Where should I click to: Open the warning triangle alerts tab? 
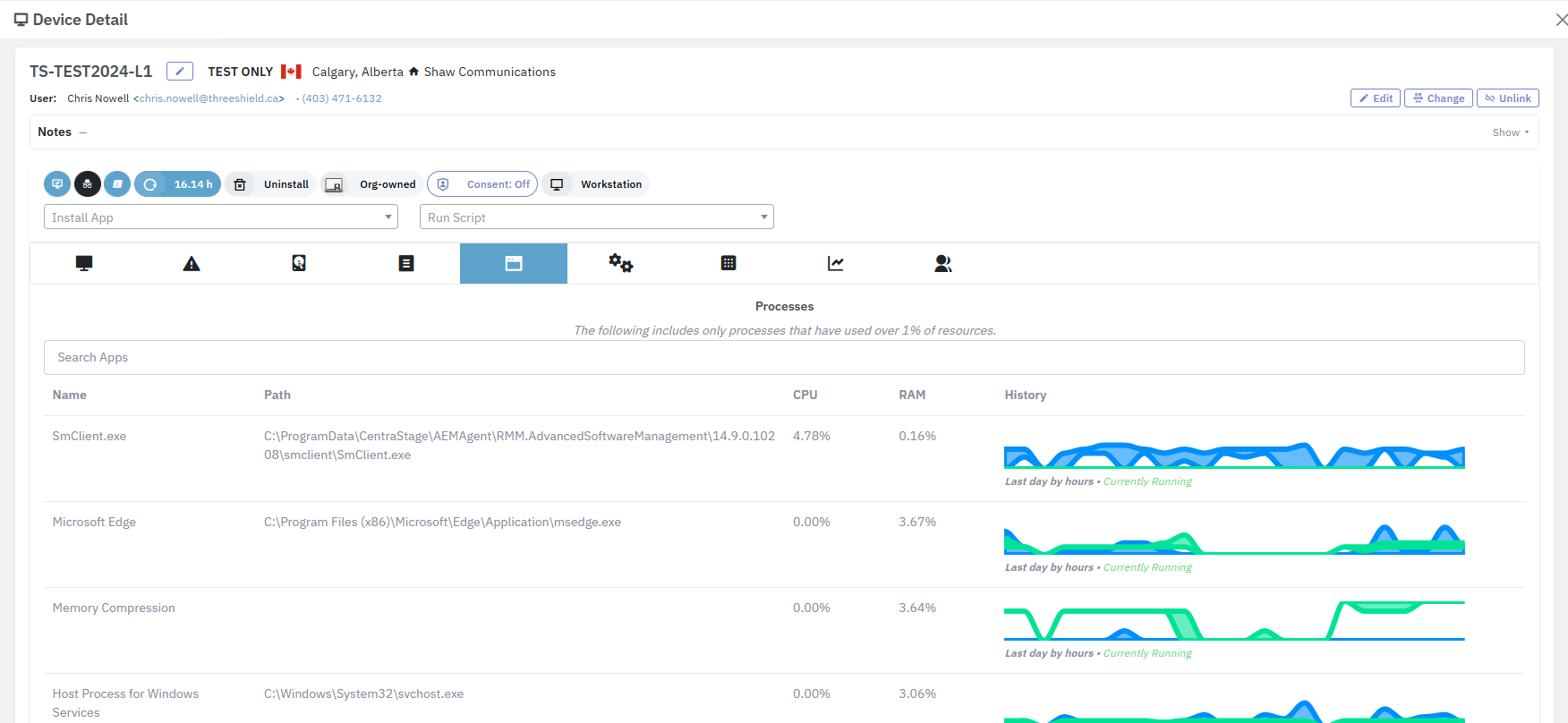coord(192,263)
